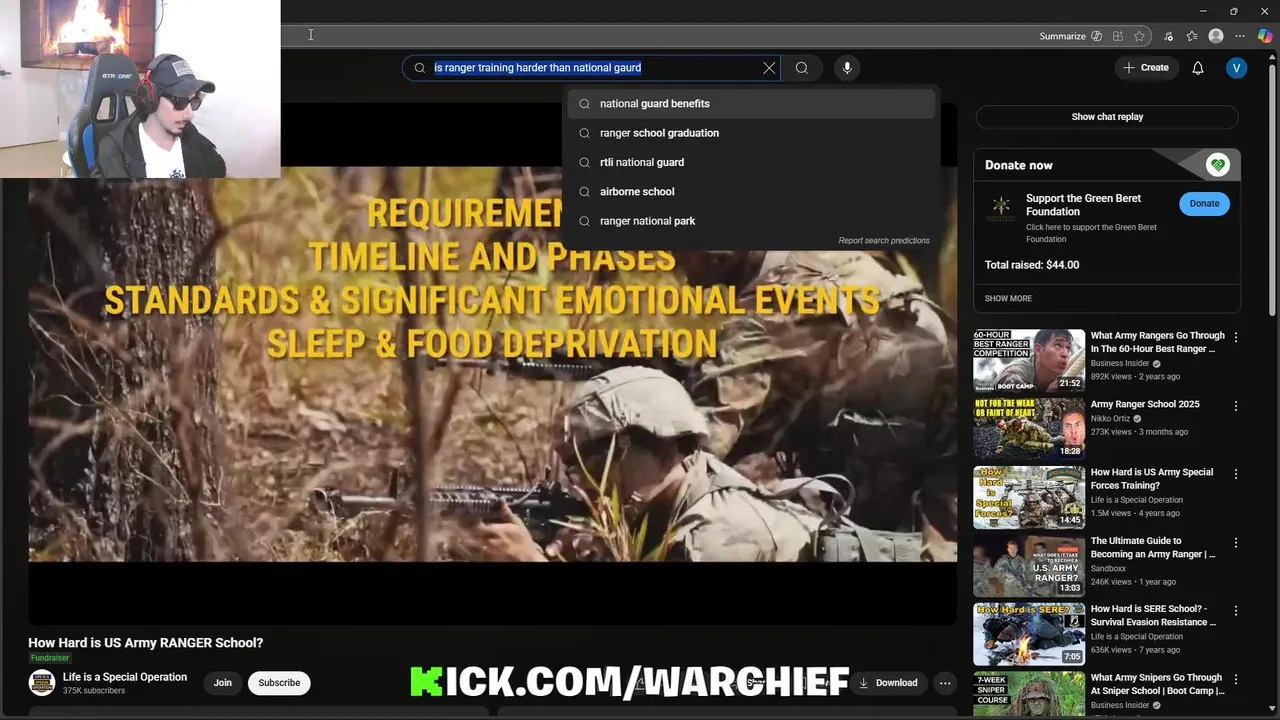Viewport: 1280px width, 720px height.
Task: Click the Green Beret Foundation logo
Action: point(1001,208)
